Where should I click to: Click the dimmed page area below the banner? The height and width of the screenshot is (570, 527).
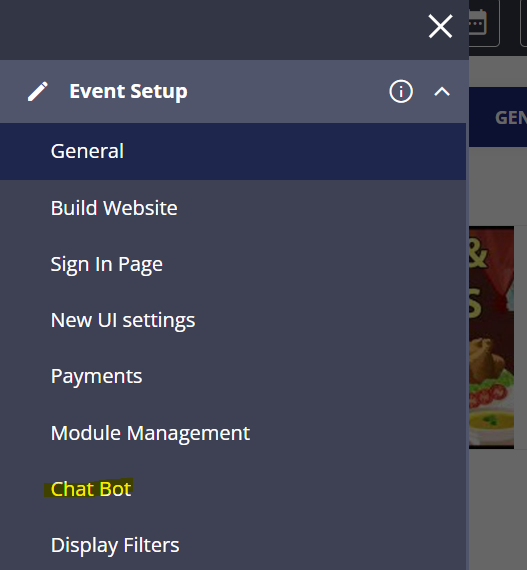(x=497, y=509)
